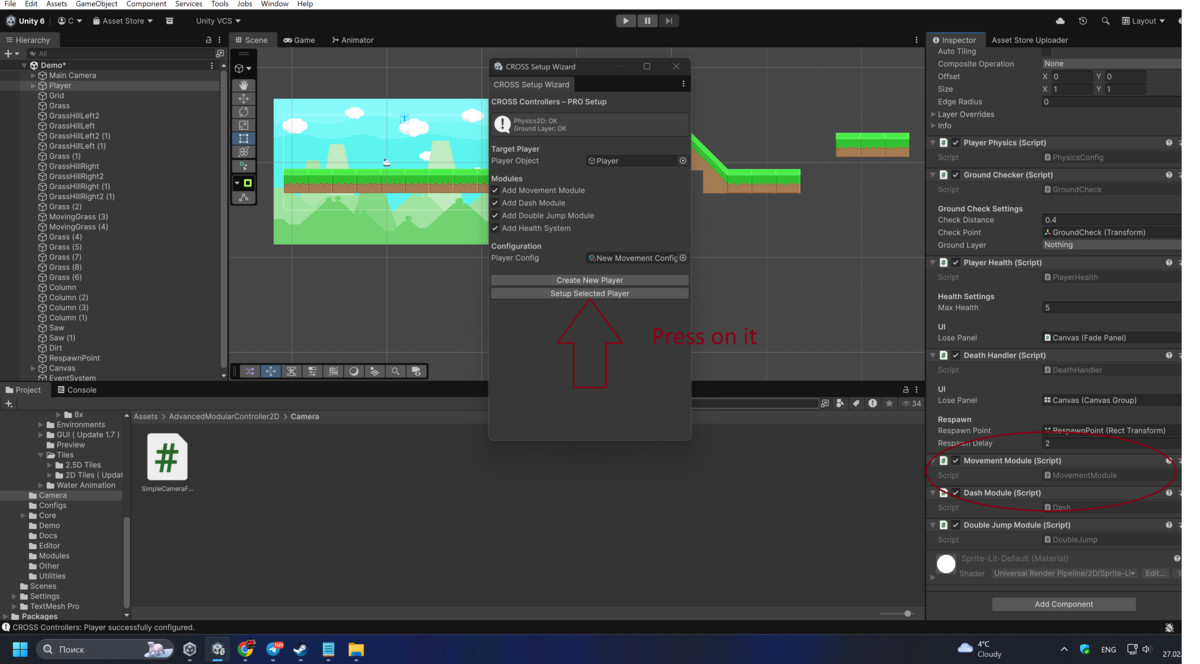Disable Double Jump Module script component
This screenshot has height=664, width=1200.
coord(956,525)
